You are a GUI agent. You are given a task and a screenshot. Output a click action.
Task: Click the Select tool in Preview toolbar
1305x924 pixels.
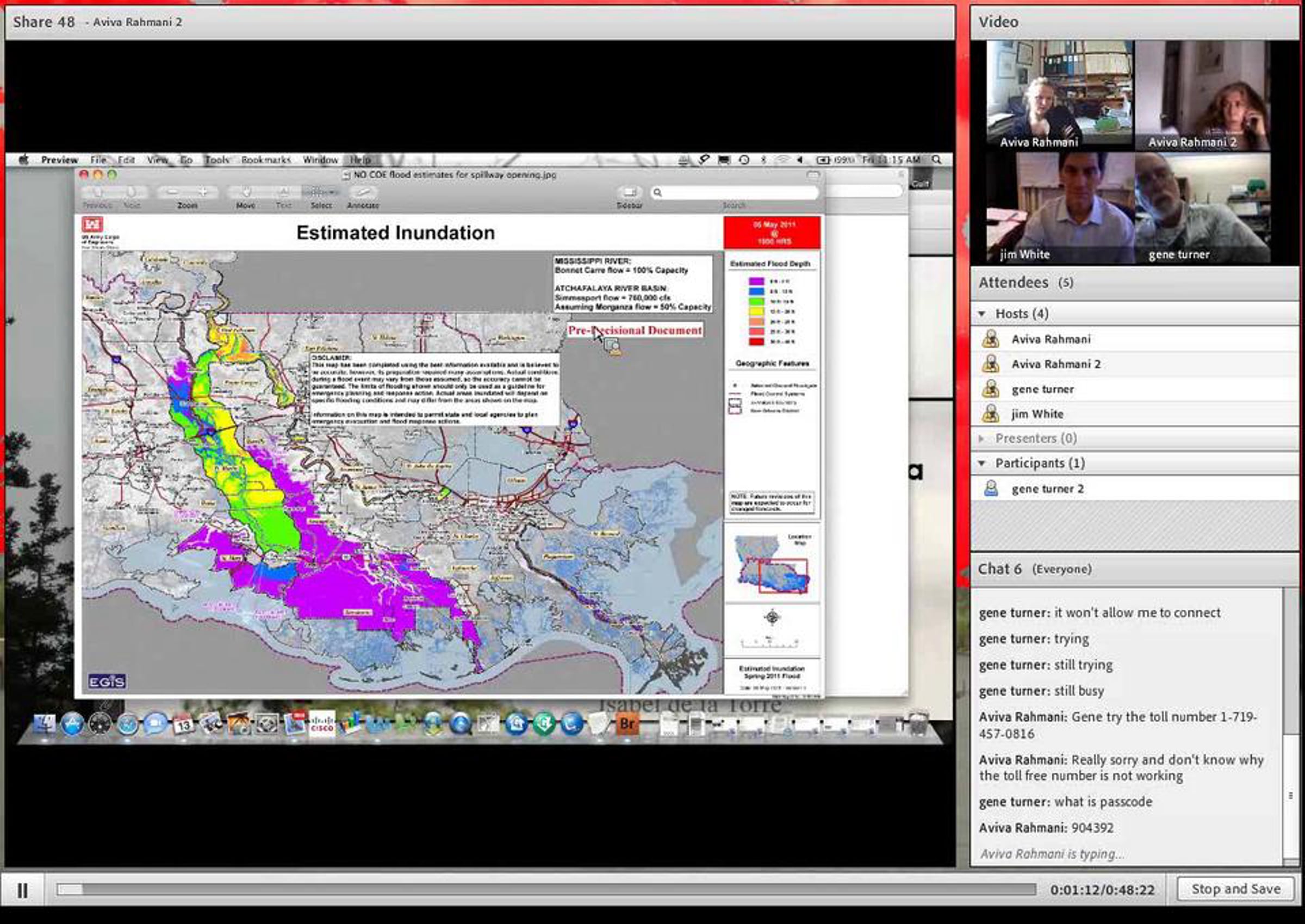click(x=321, y=193)
